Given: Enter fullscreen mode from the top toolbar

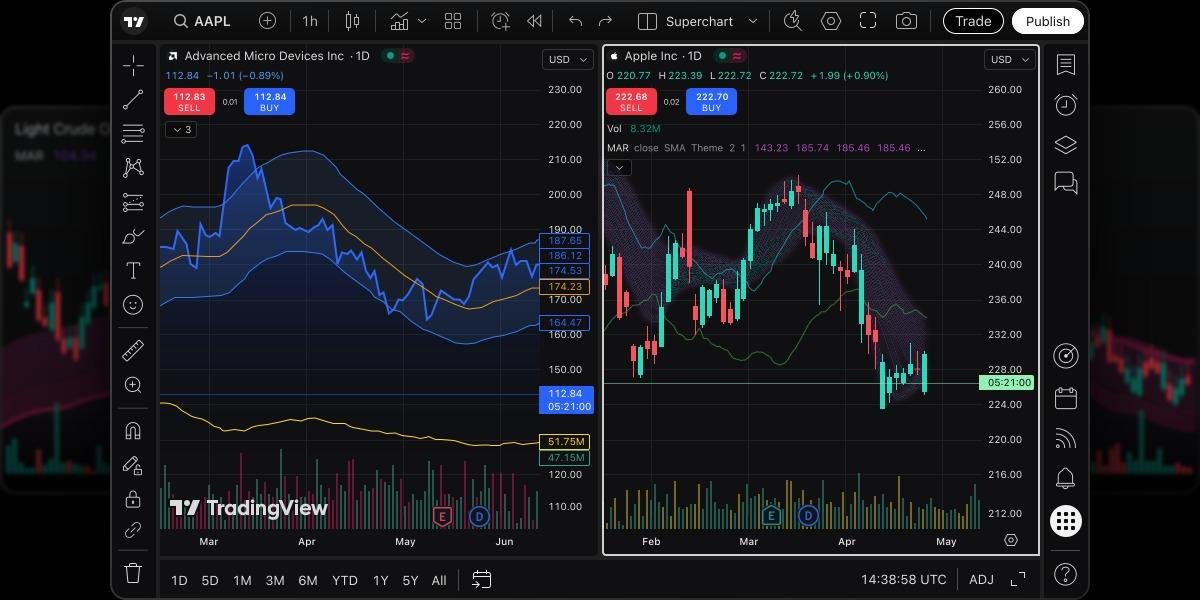Looking at the screenshot, I should click(x=868, y=21).
